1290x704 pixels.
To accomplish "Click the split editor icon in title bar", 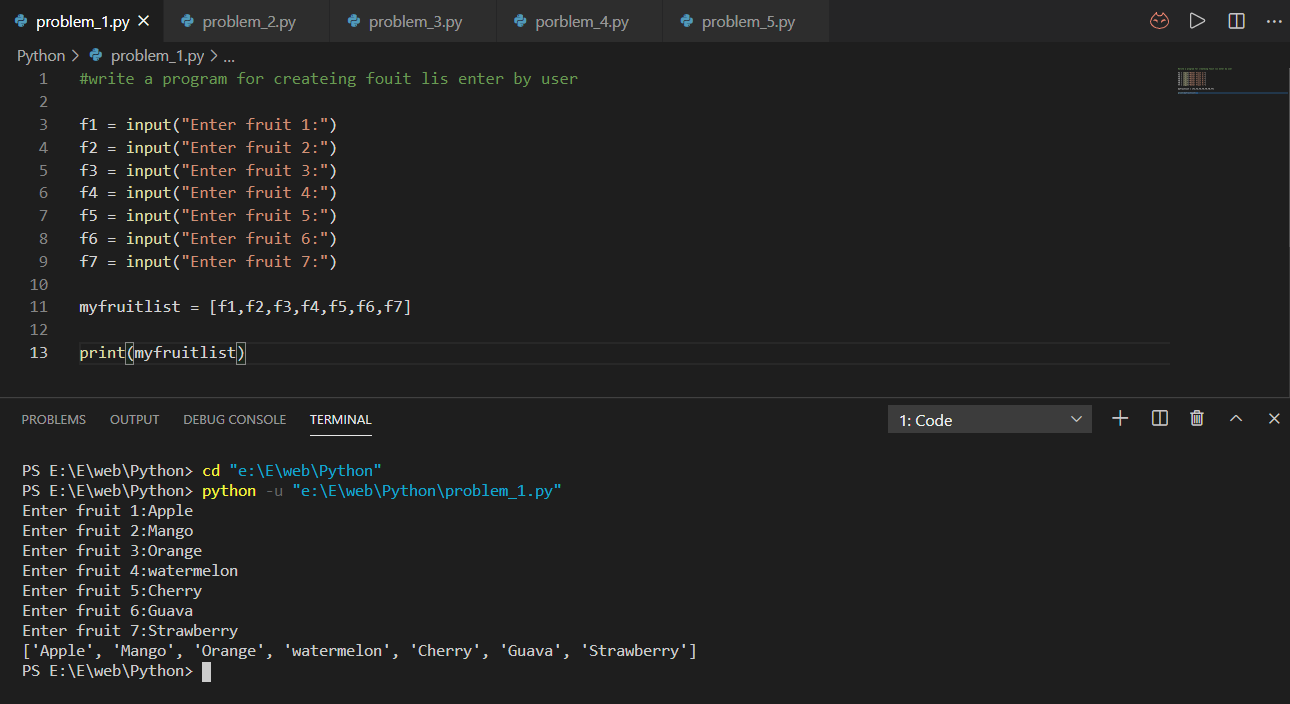I will [x=1236, y=20].
